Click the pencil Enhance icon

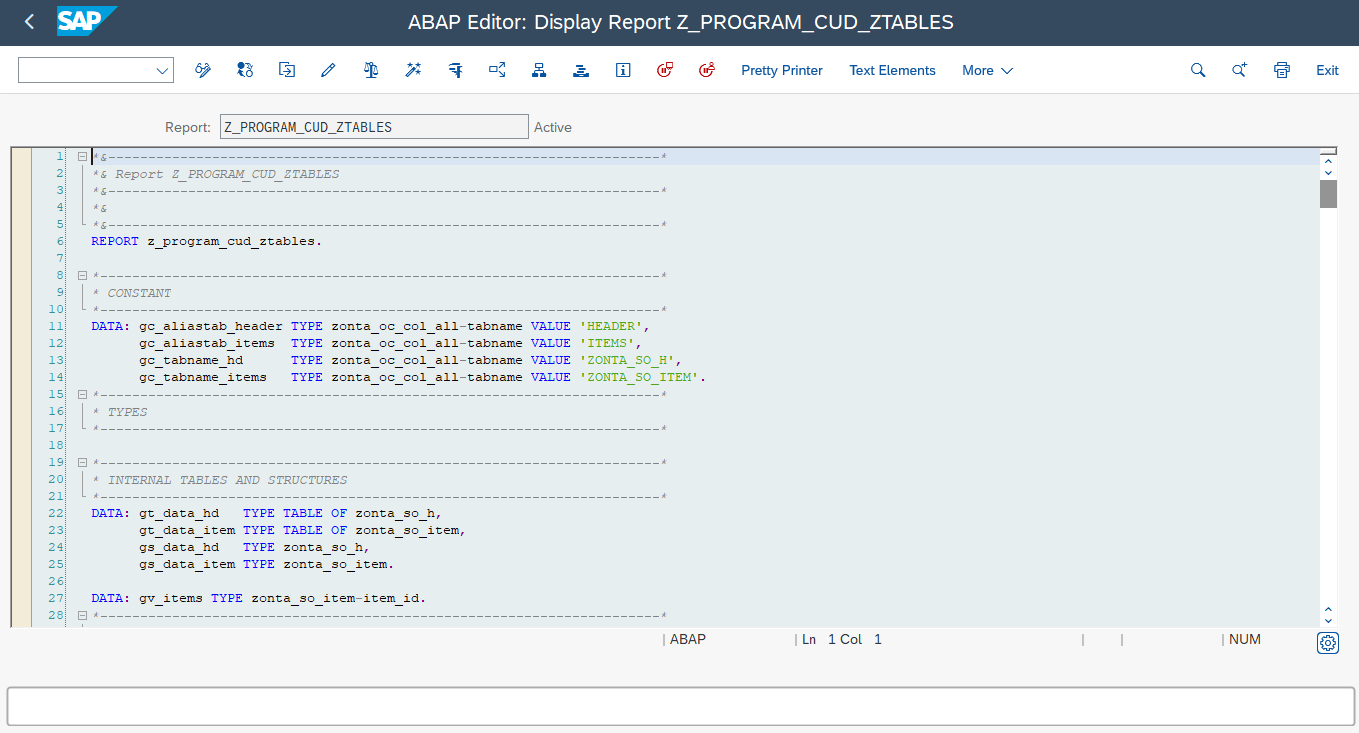pyautogui.click(x=328, y=70)
